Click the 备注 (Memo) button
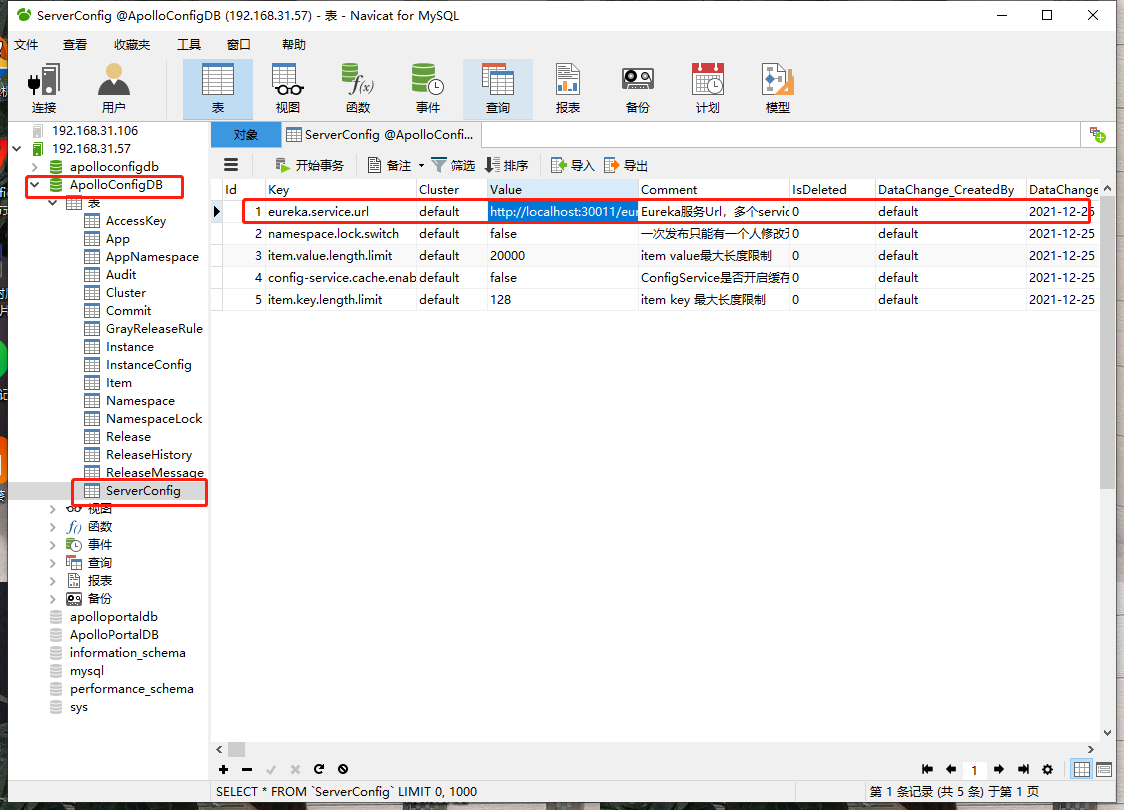1124x810 pixels. click(389, 166)
